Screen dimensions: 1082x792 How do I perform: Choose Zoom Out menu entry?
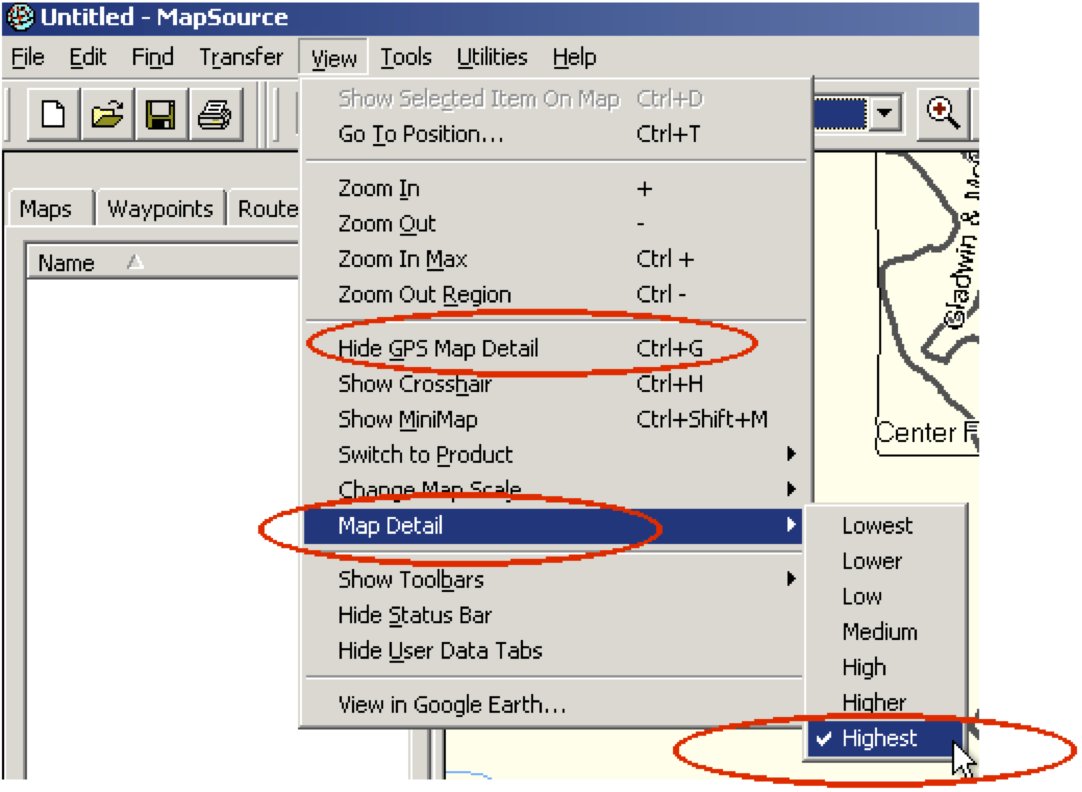click(555, 224)
